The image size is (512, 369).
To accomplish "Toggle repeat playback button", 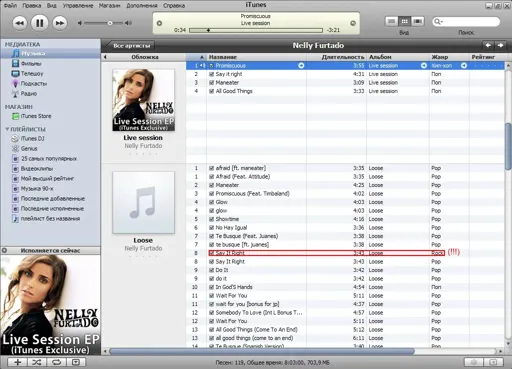I will [56, 362].
